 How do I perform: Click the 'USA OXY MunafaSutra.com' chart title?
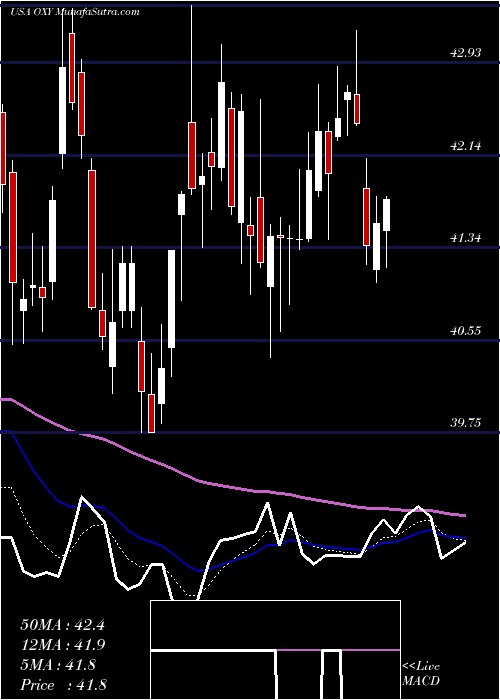[75, 12]
